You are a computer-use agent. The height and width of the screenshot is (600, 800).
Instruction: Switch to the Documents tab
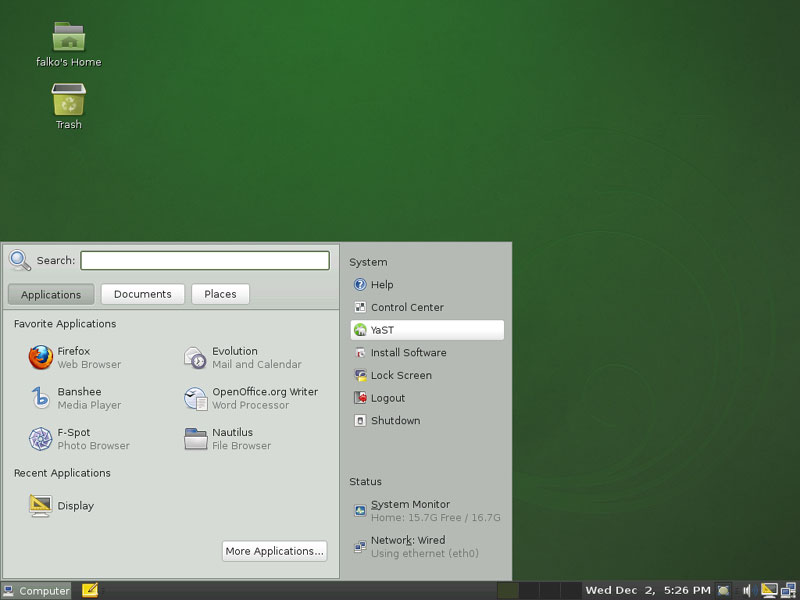[x=143, y=294]
